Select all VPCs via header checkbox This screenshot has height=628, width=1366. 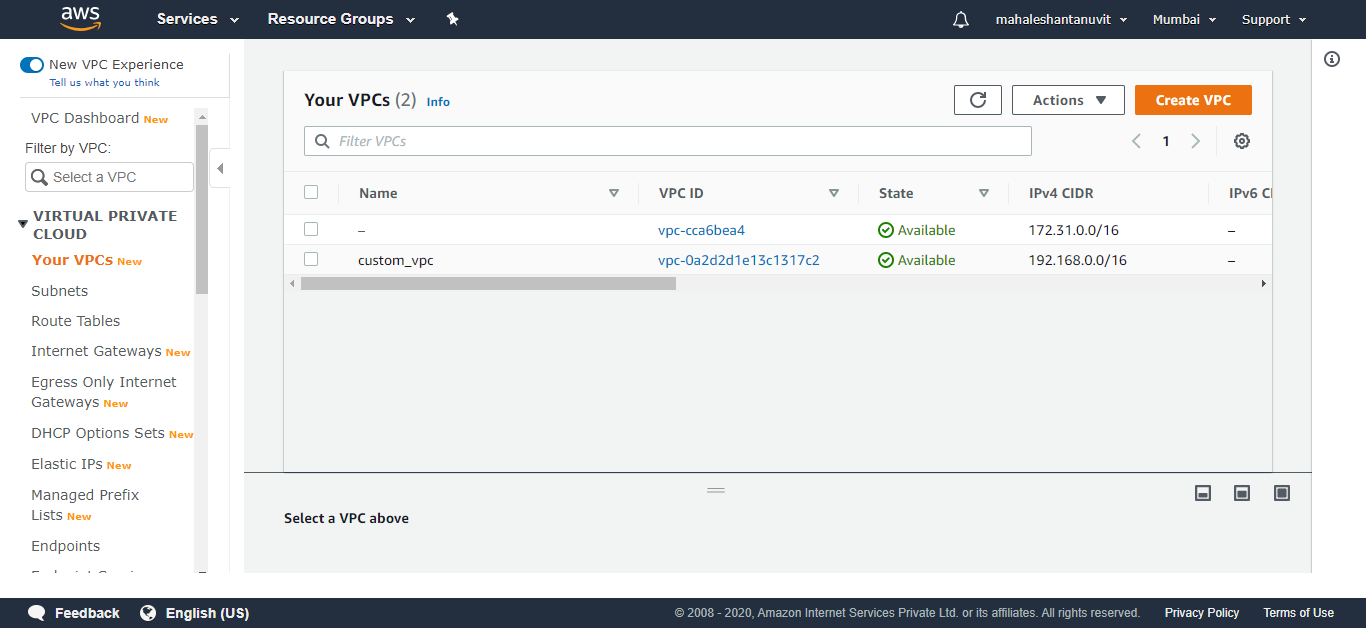[311, 192]
